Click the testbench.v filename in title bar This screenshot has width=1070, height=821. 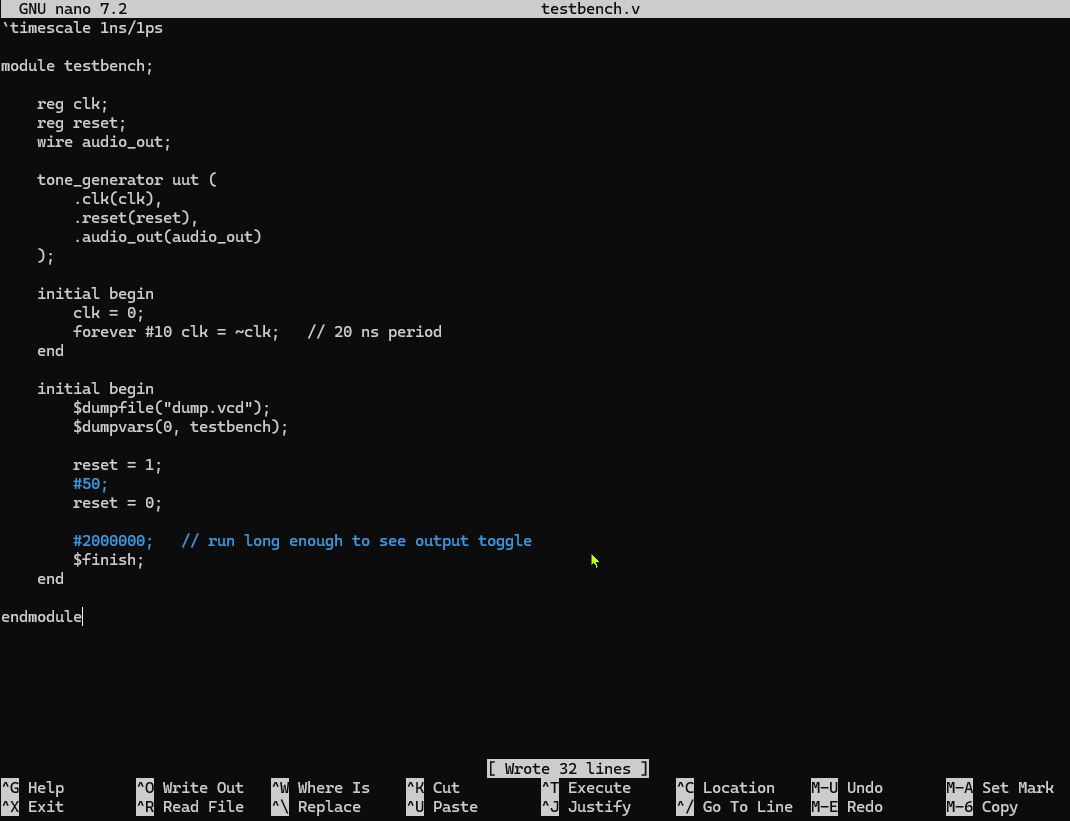pos(590,9)
